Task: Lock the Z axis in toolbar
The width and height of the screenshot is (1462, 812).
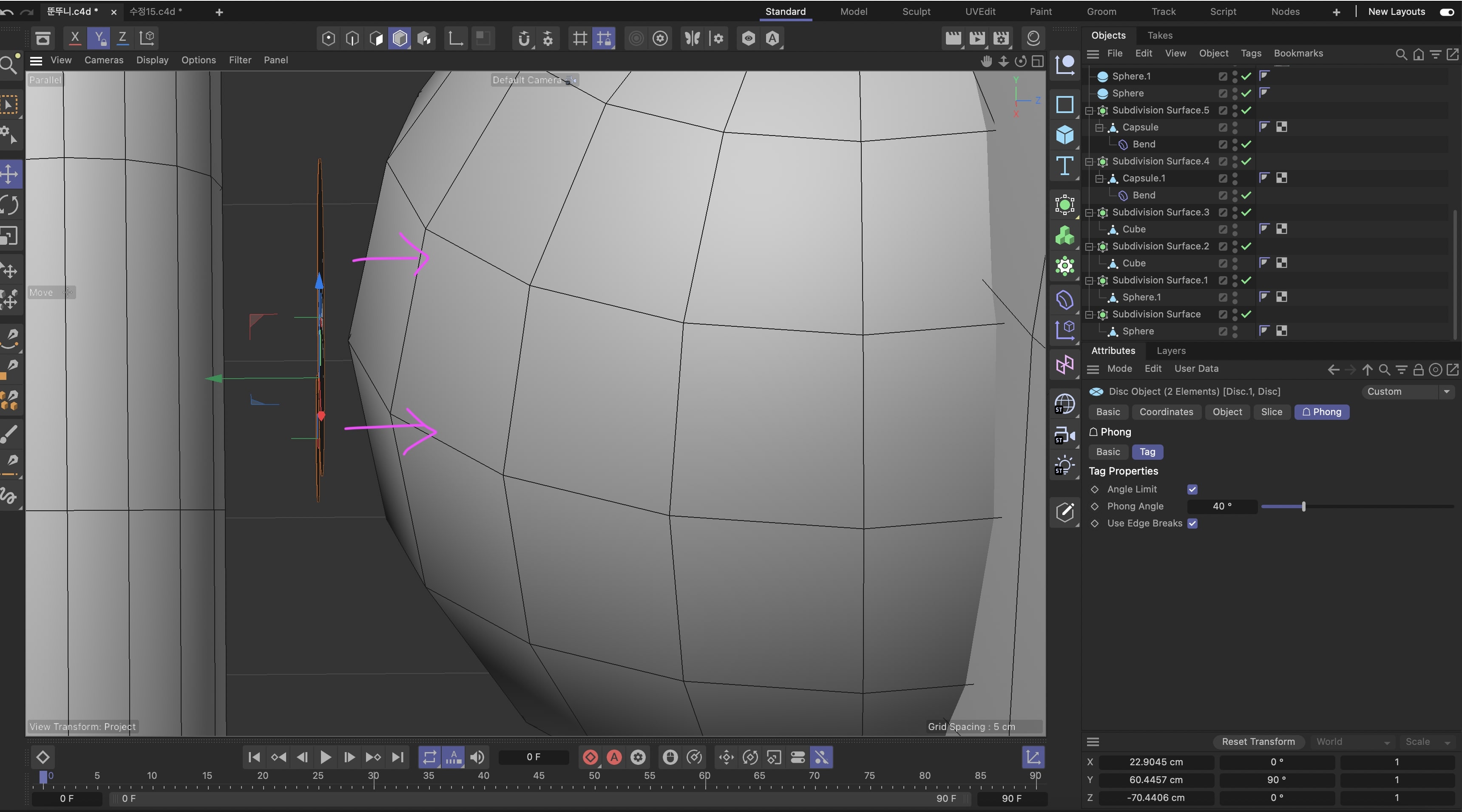Action: click(122, 38)
